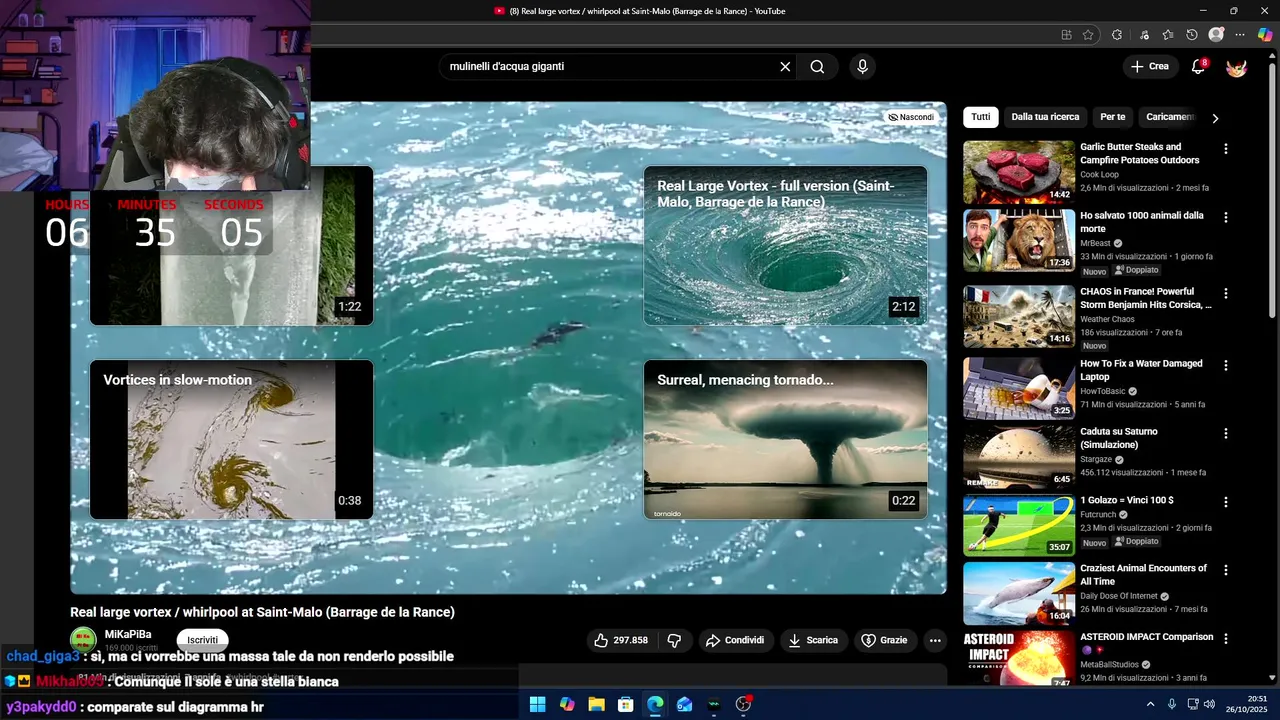Screen dimensions: 1280x720
Task: Open browser settings three-dot menu
Action: (x=1240, y=35)
